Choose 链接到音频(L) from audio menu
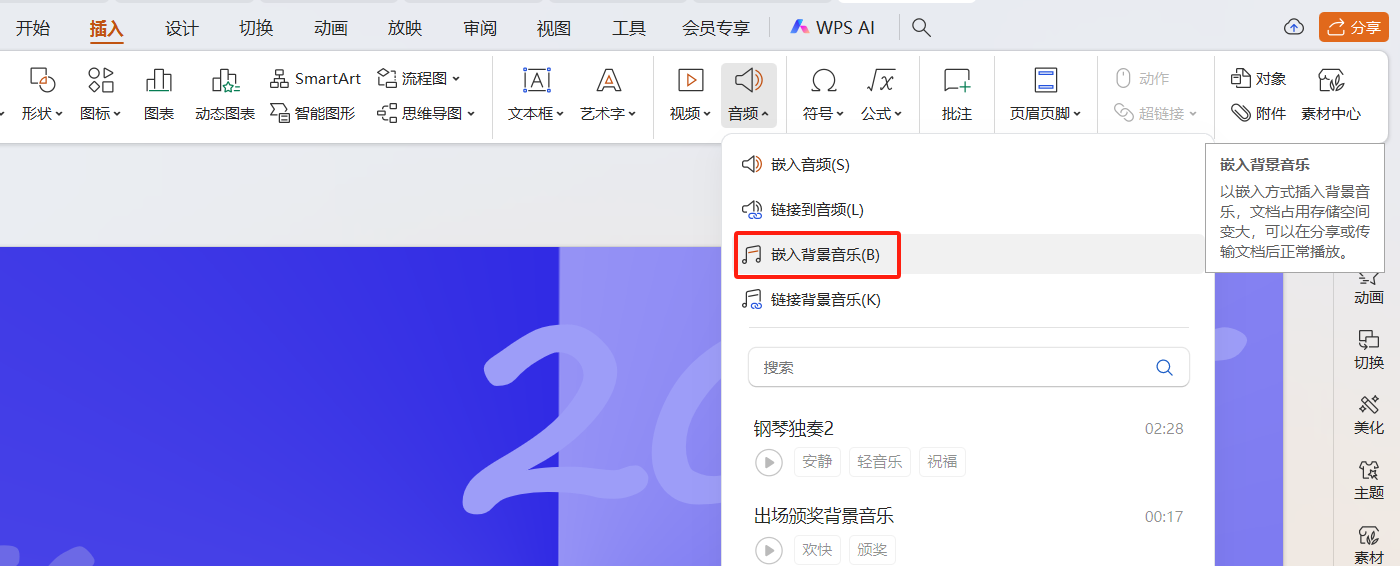The image size is (1400, 566). coord(816,210)
